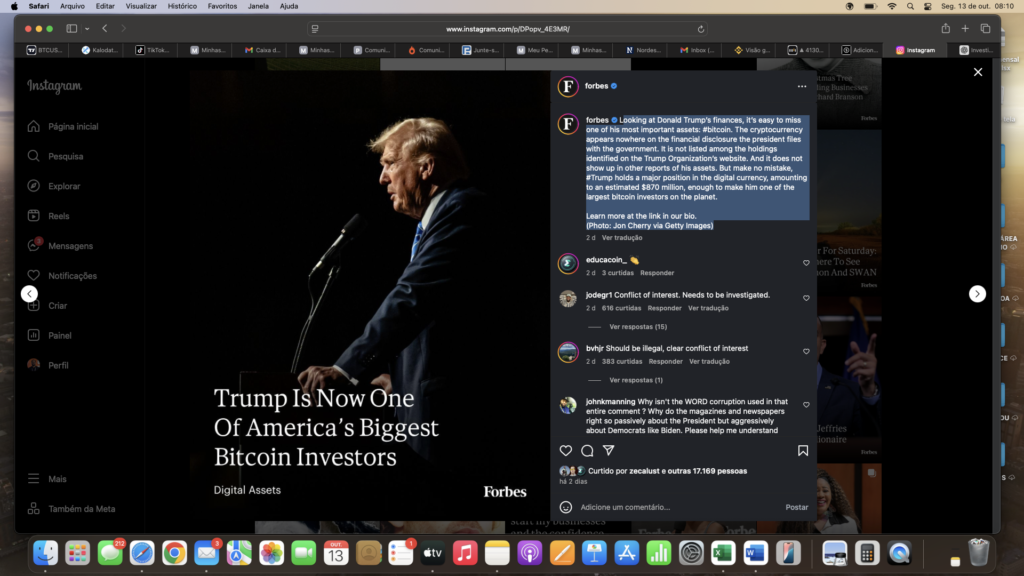Image resolution: width=1024 pixels, height=576 pixels.
Task: Close the post overlay with X
Action: 978,72
